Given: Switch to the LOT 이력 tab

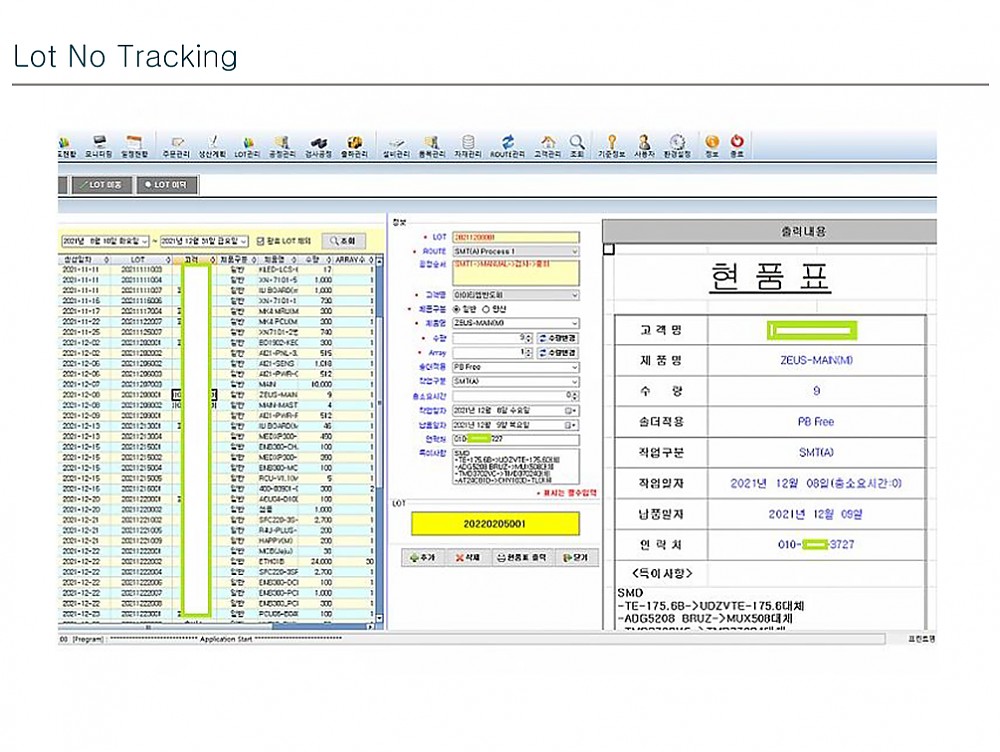Looking at the screenshot, I should [168, 184].
